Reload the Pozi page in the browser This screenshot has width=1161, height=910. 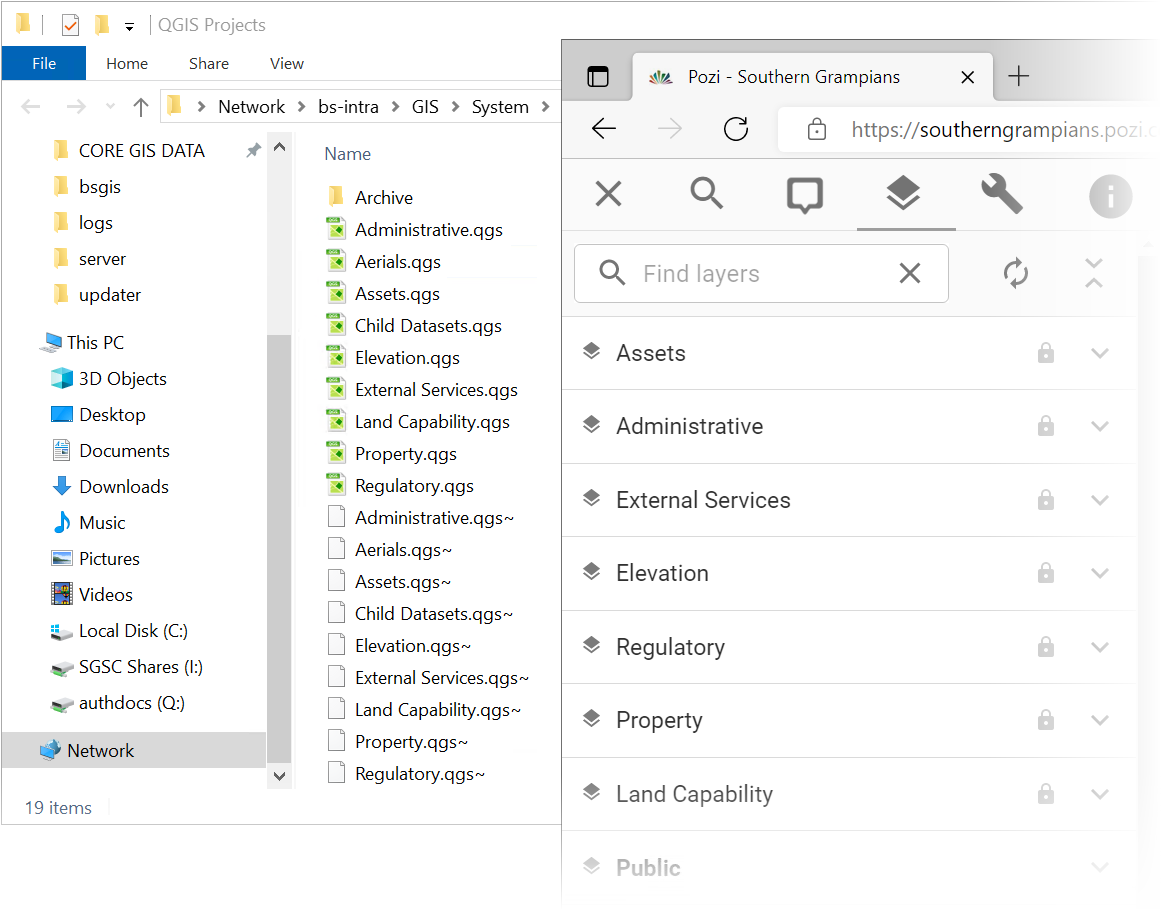tap(736, 129)
